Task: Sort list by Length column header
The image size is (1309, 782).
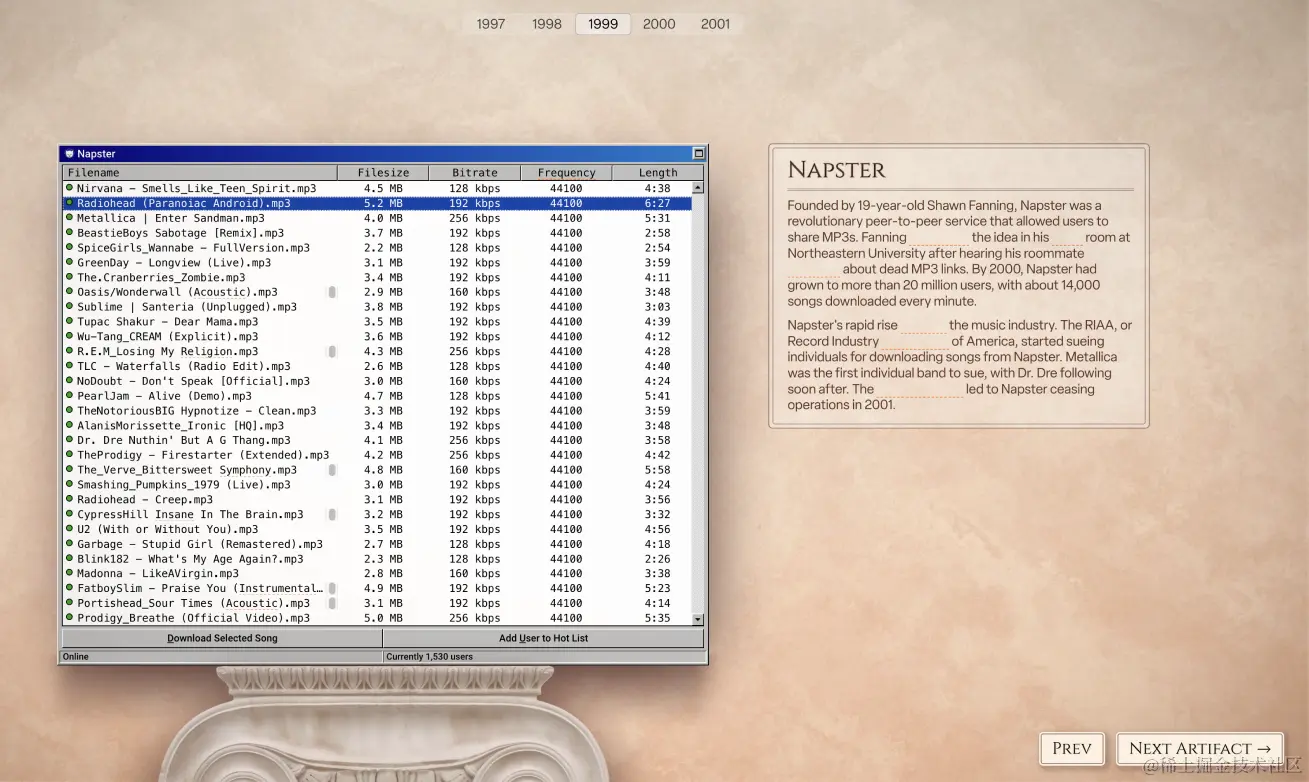Action: (x=658, y=172)
